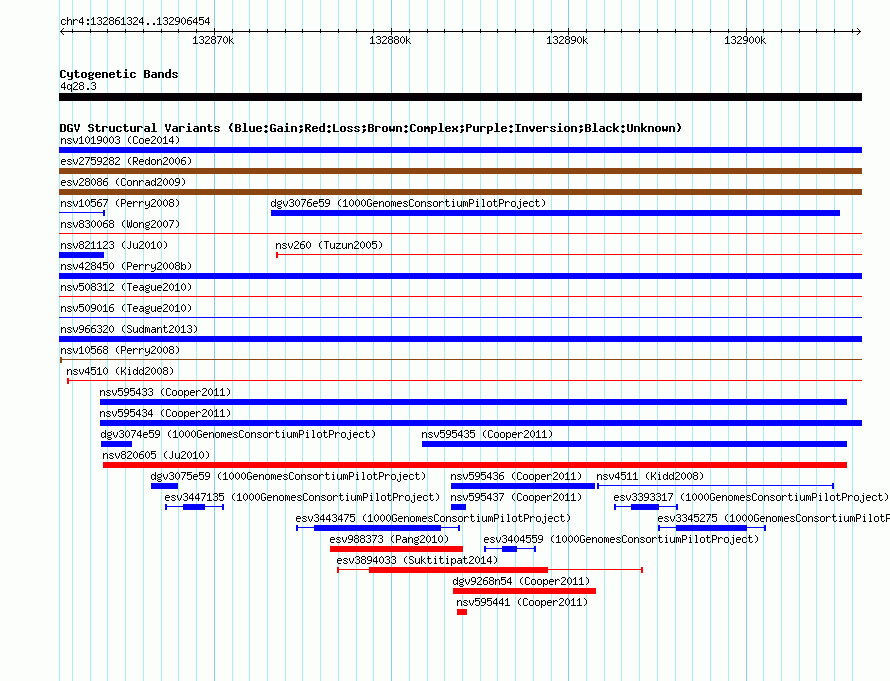The width and height of the screenshot is (890, 681).
Task: Click the 132880k ruler position label
Action: (x=390, y=40)
